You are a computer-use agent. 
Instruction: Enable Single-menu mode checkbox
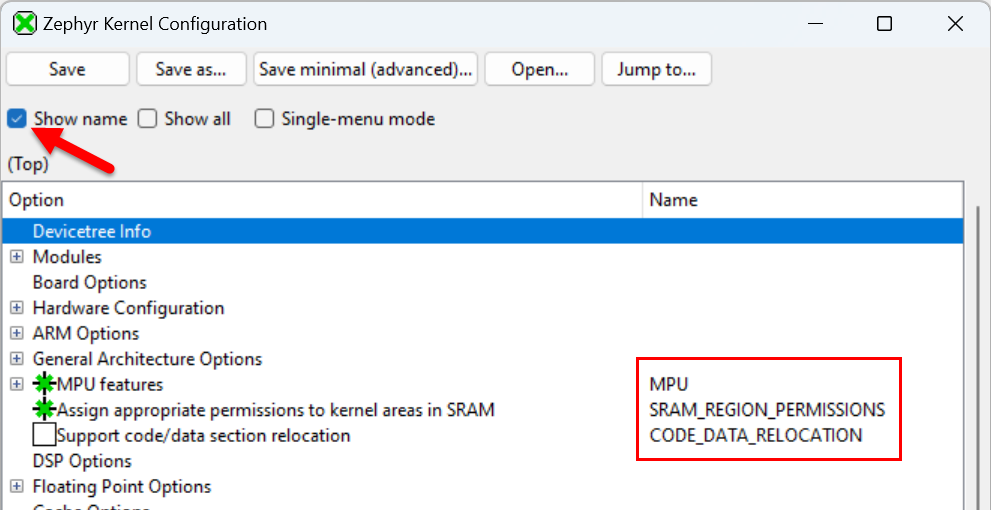pyautogui.click(x=264, y=119)
